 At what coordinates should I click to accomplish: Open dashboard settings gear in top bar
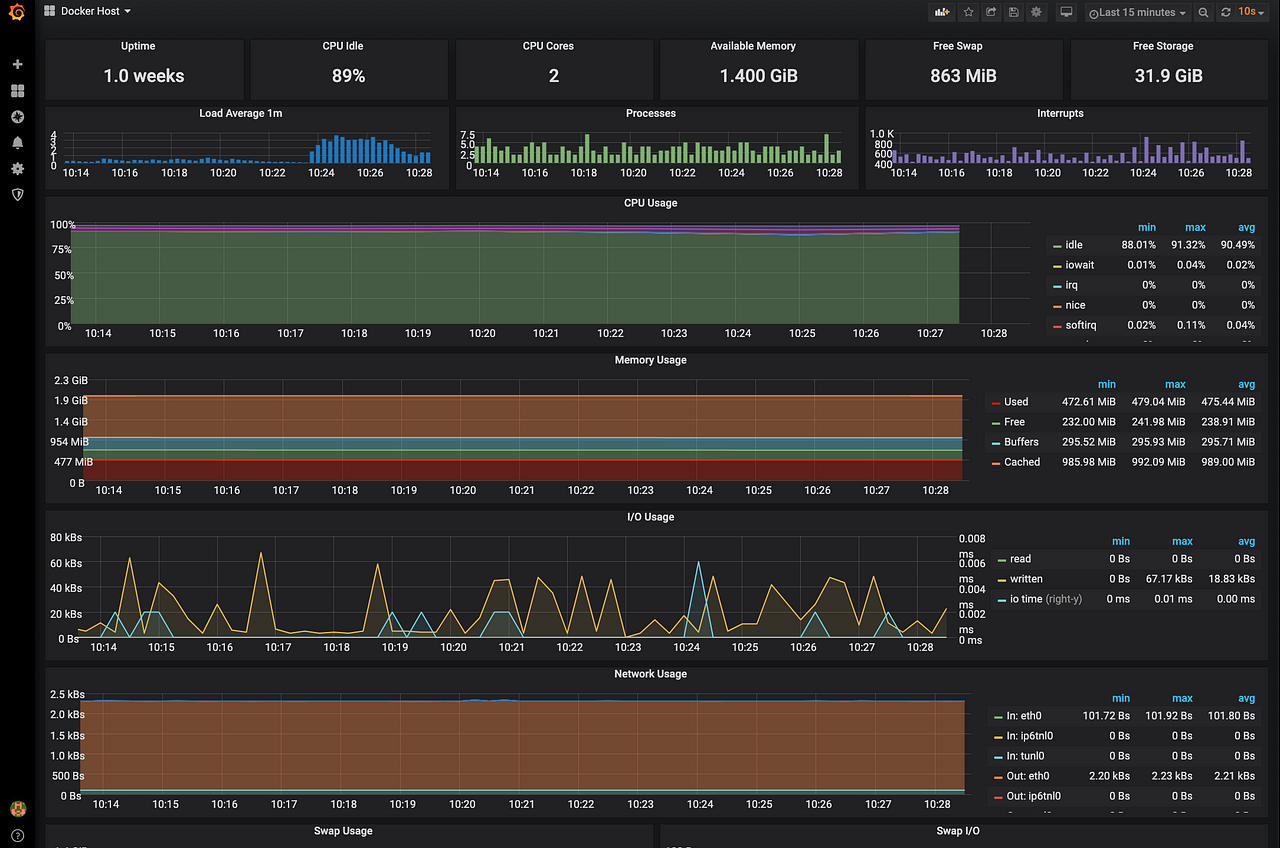click(x=1036, y=12)
